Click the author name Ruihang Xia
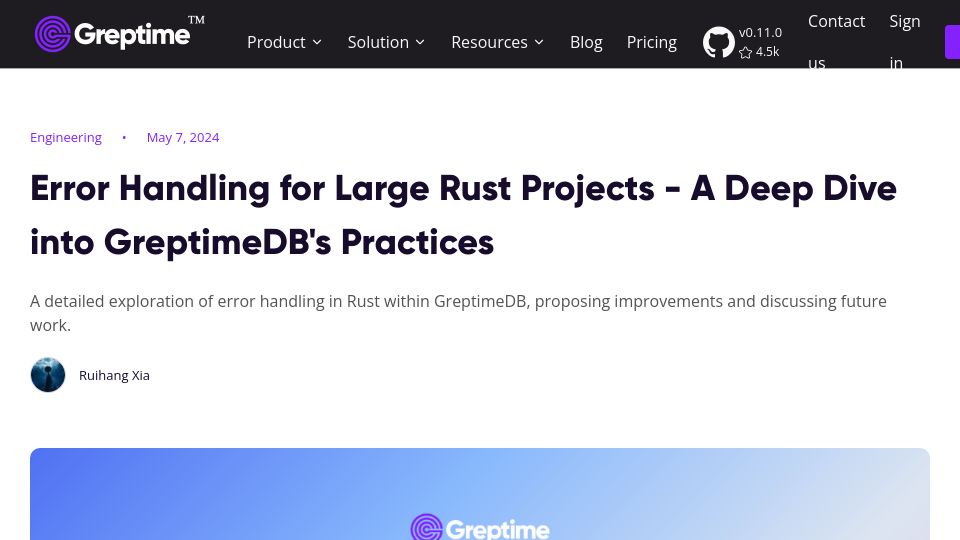Screen dimensions: 960x540 114,375
